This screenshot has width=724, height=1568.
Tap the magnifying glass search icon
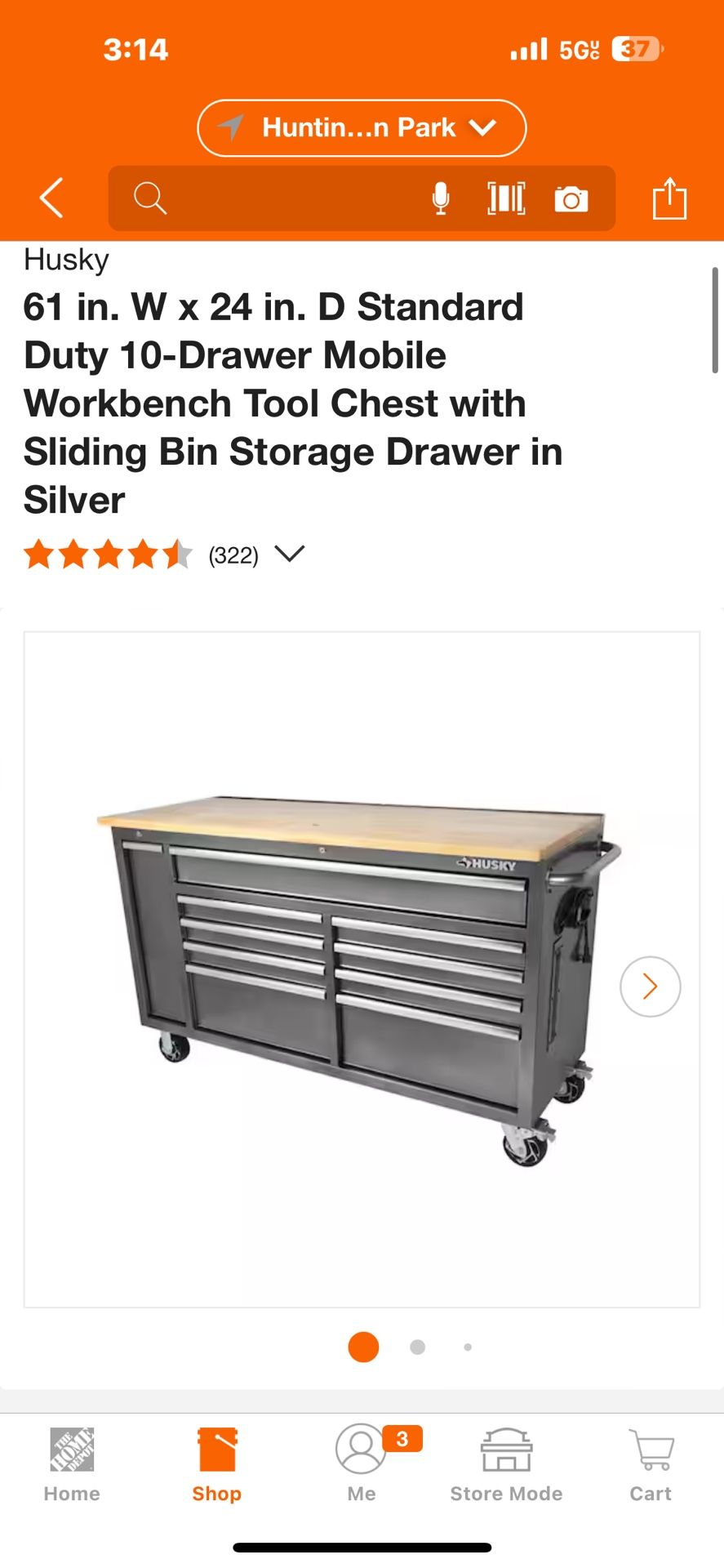pyautogui.click(x=150, y=198)
